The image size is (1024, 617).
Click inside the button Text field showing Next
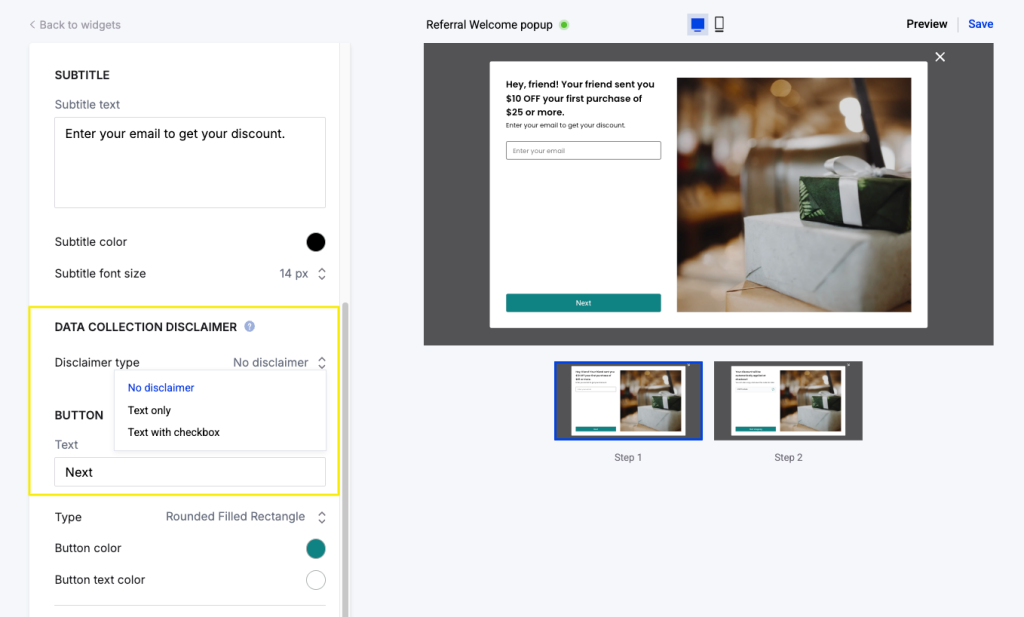pyautogui.click(x=190, y=472)
